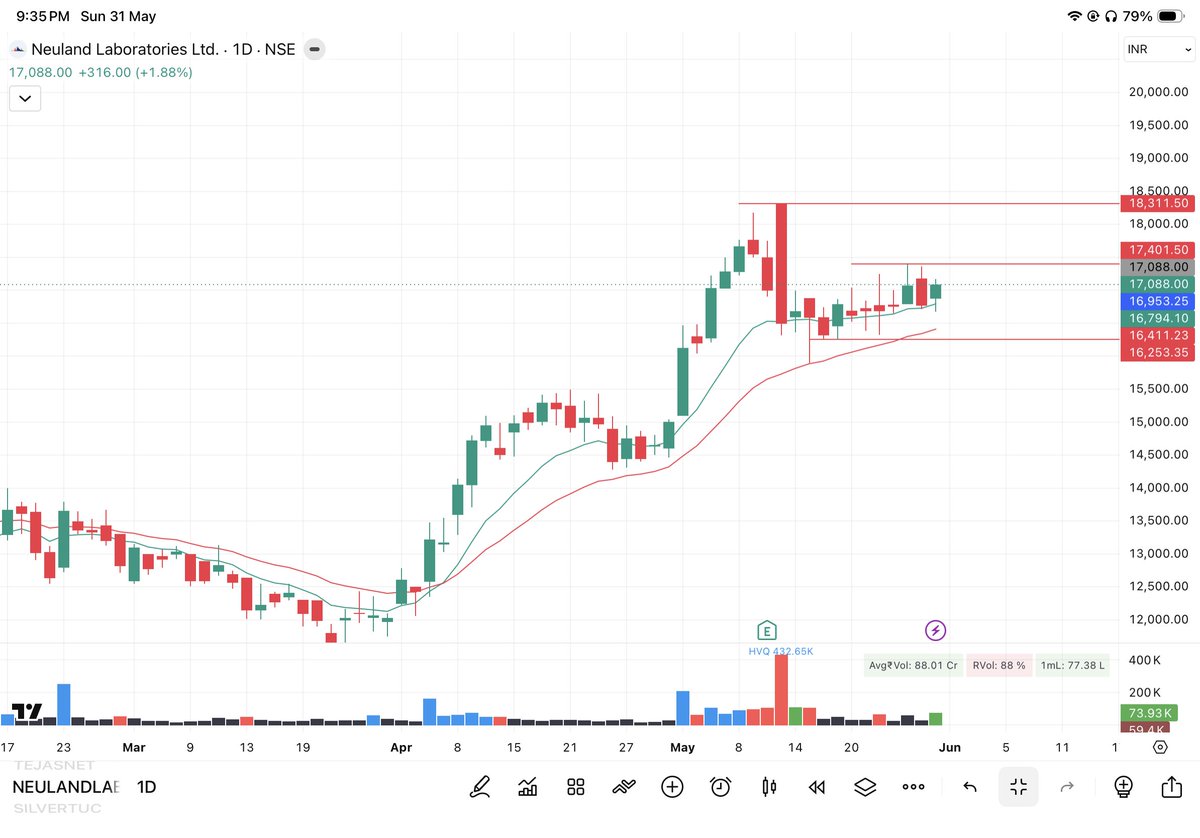Undo the last chart action
The height and width of the screenshot is (838, 1200).
pyautogui.click(x=969, y=787)
